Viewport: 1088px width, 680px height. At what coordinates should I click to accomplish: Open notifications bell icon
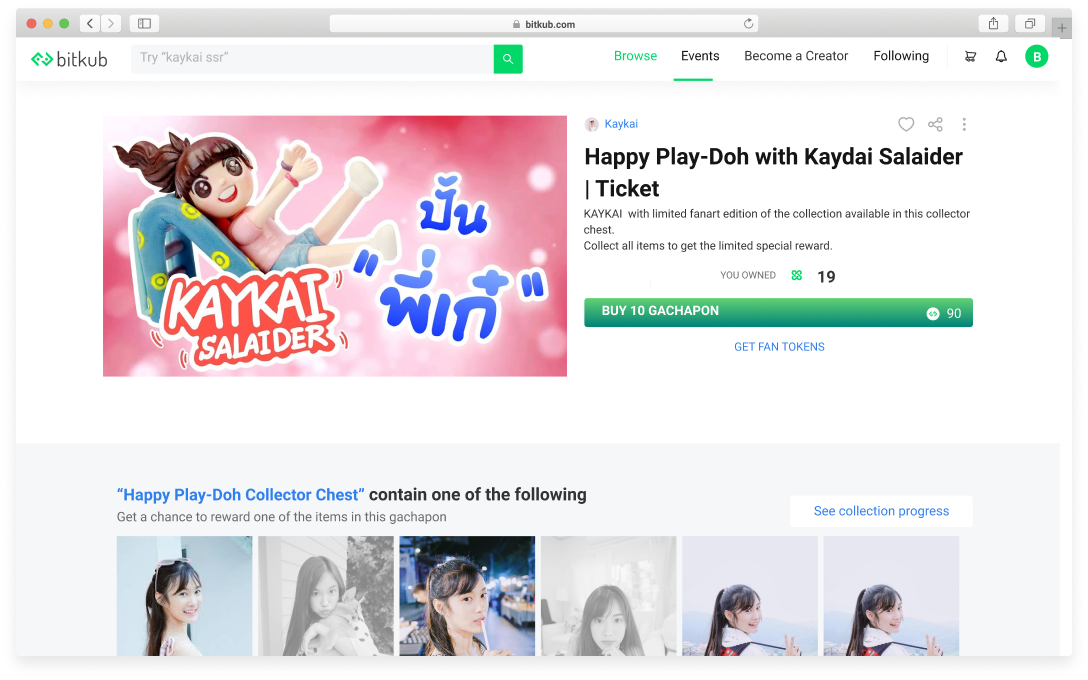1001,57
